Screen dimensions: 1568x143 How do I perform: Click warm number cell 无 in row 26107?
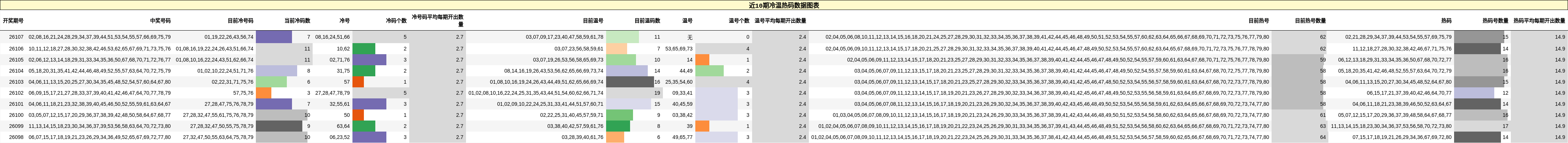point(690,37)
